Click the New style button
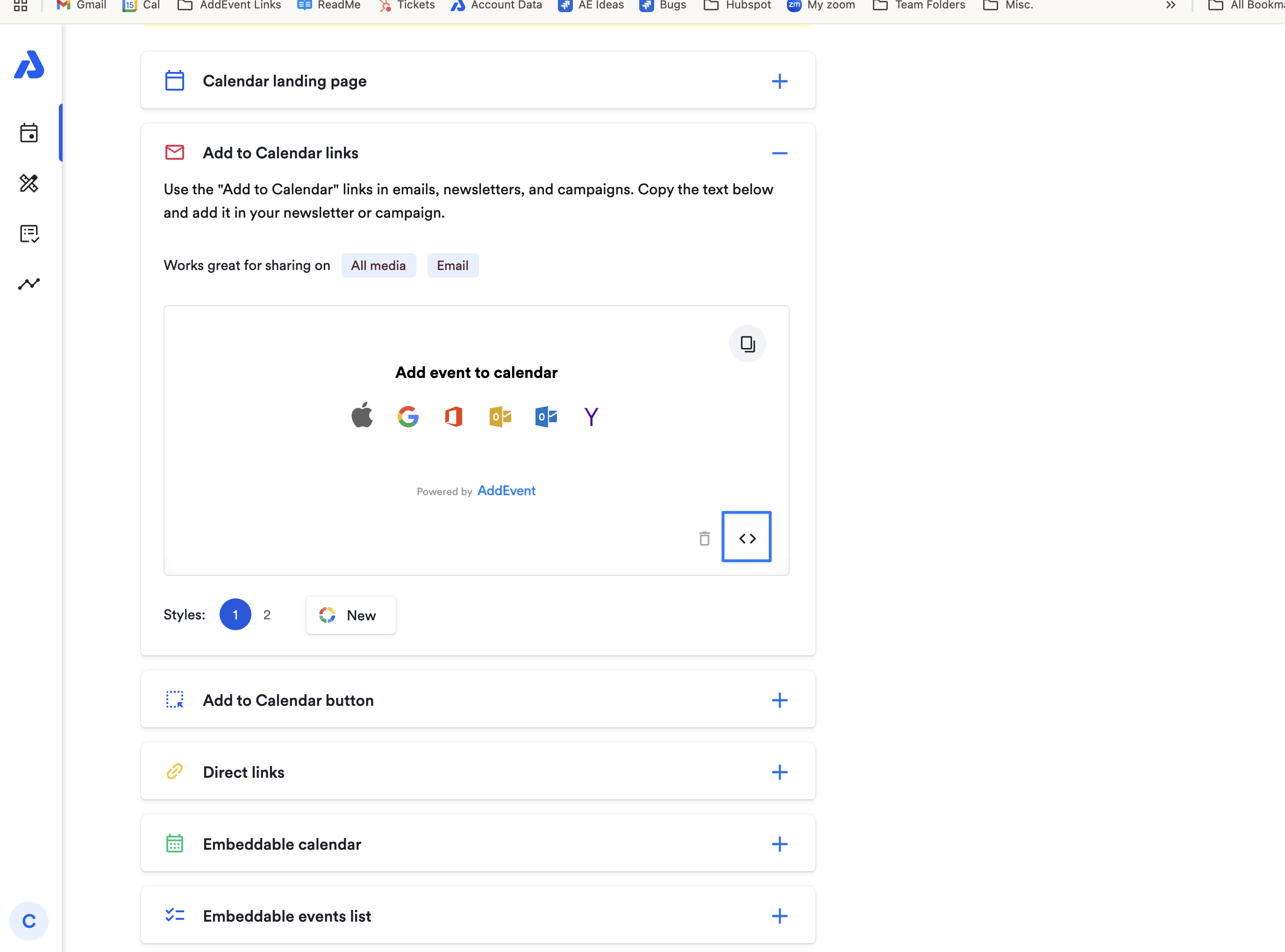This screenshot has width=1285, height=952. [350, 615]
